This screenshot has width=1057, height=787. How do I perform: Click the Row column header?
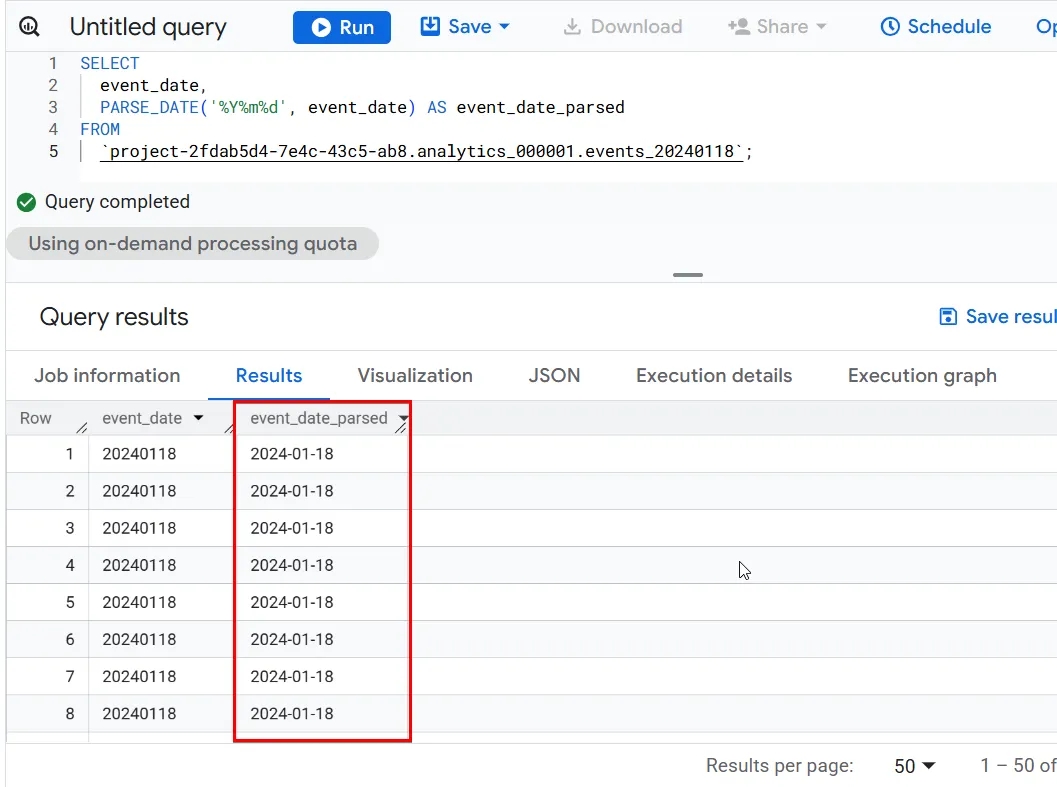(x=36, y=418)
